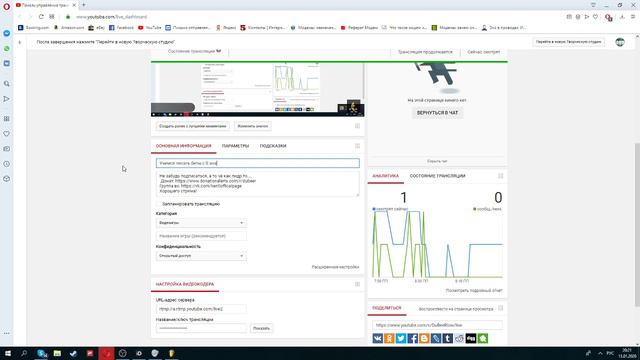The image size is (640, 360).
Task: Click the hide chat link
Action: [x=437, y=161]
